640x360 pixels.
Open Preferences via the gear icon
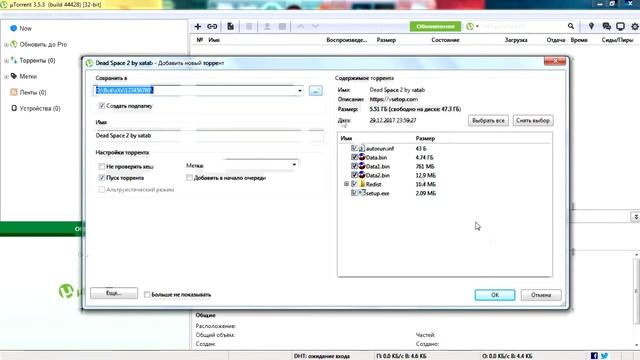click(x=635, y=26)
